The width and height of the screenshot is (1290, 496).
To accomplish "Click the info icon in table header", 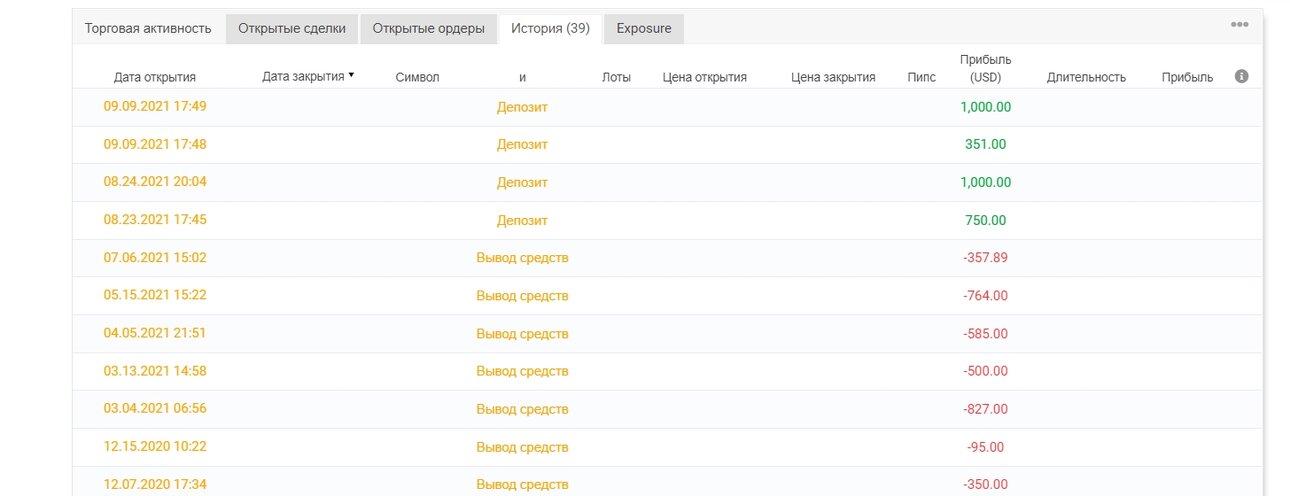I will click(1242, 76).
